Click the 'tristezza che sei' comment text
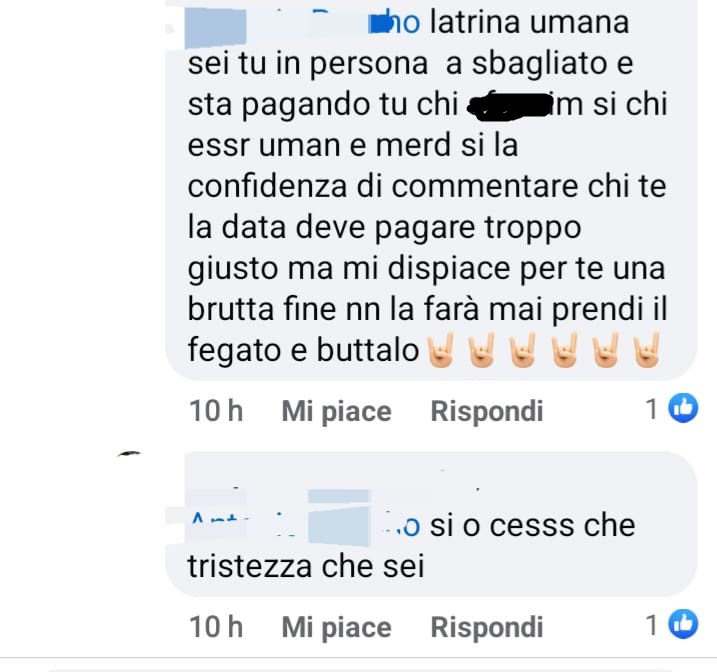 tap(306, 566)
